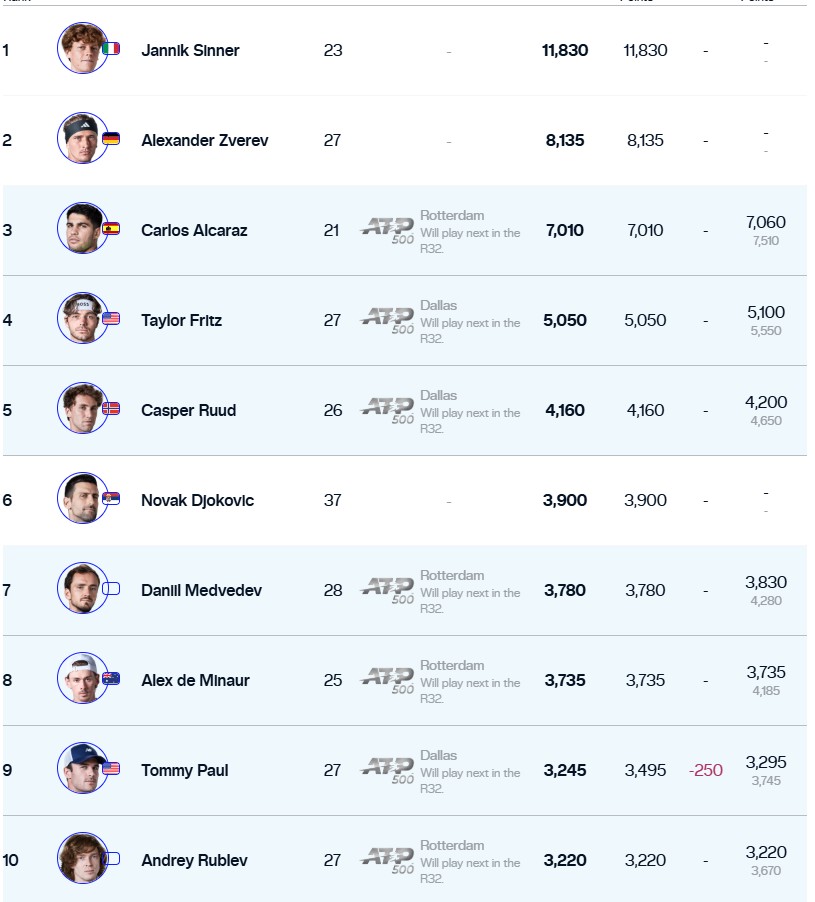Click Alexander Zverev's profile picture

click(82, 138)
